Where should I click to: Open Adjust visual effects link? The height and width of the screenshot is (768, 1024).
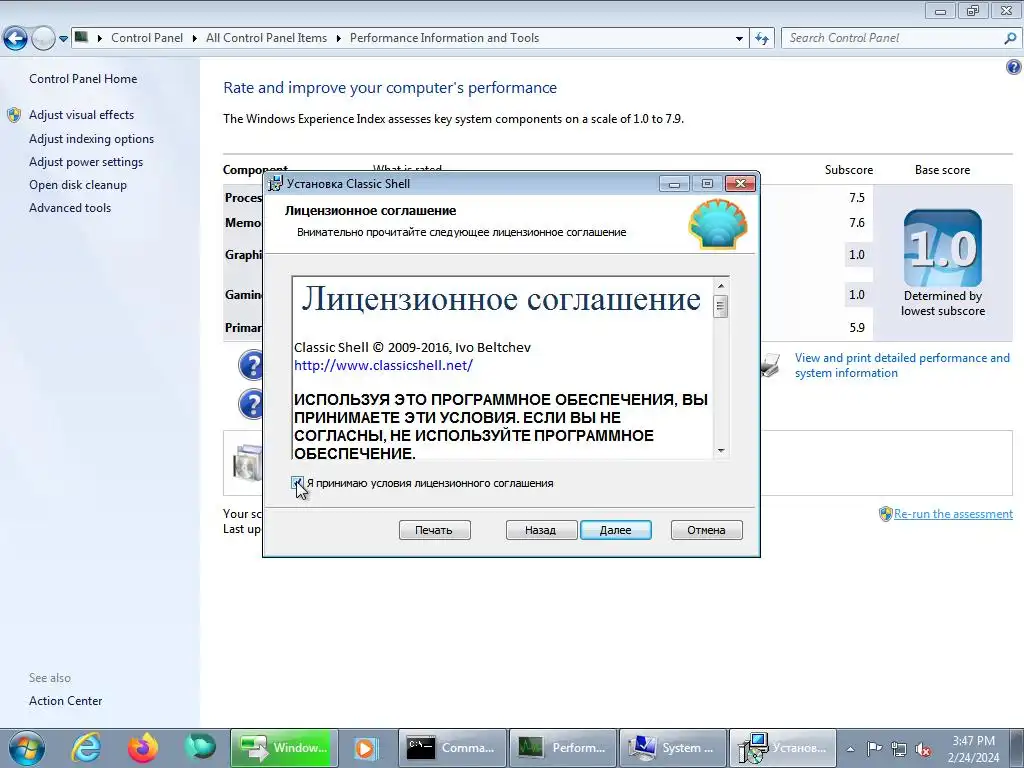pos(82,115)
